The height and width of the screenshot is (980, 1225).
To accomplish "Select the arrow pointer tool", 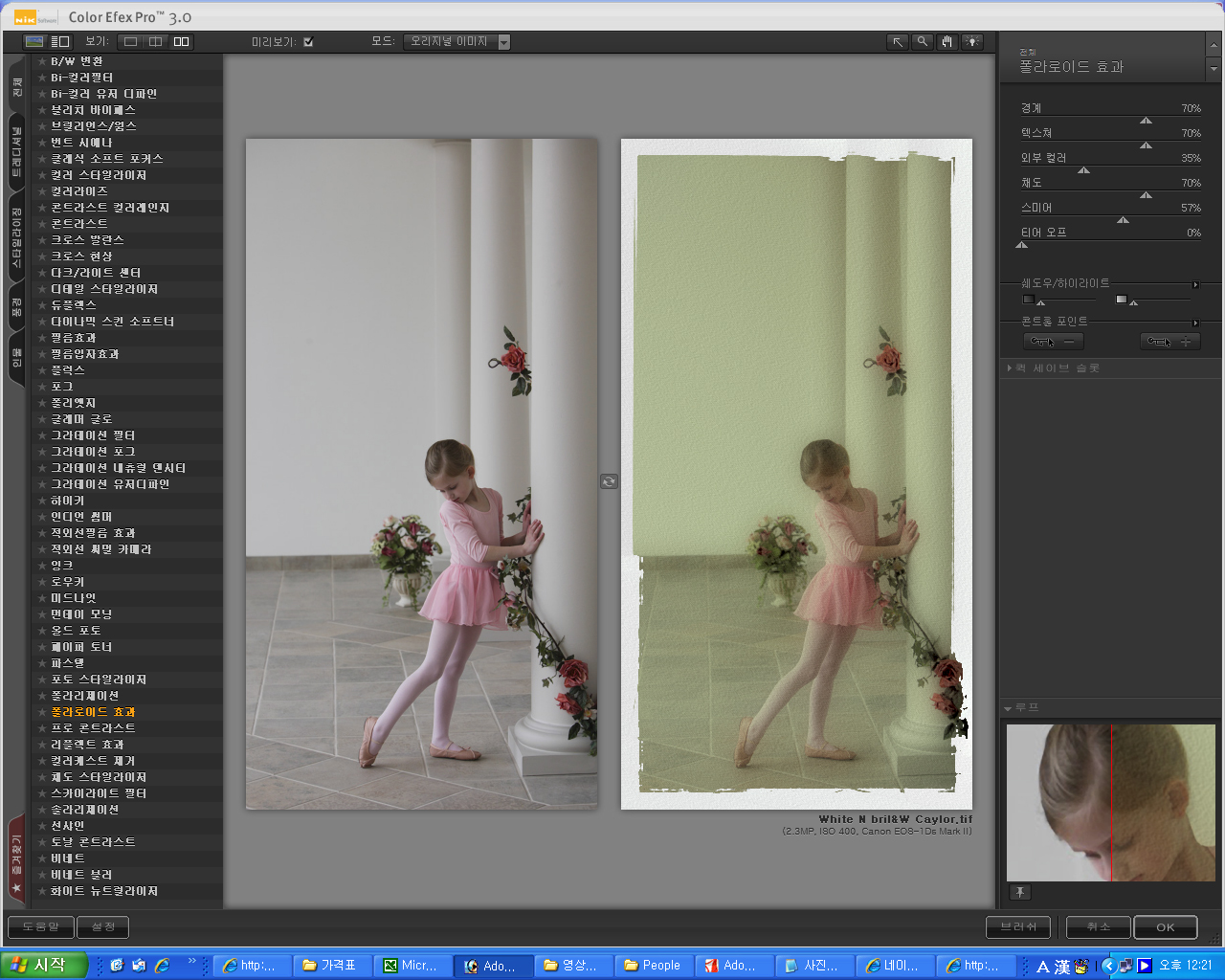I will coord(897,42).
